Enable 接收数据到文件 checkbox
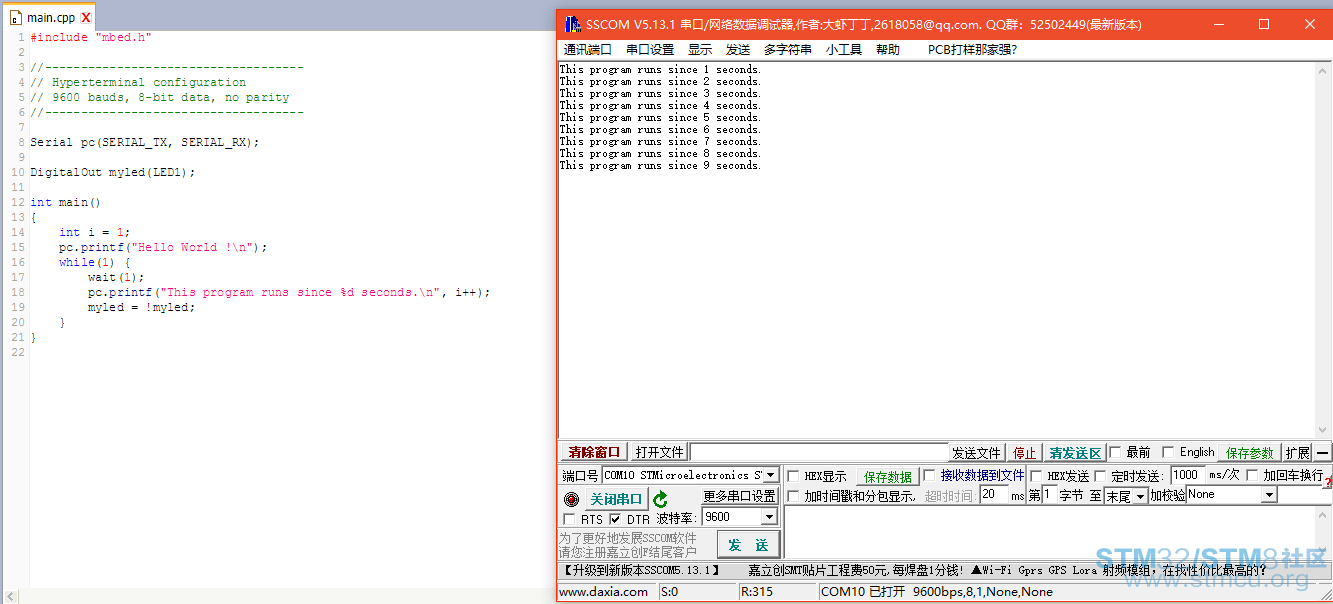This screenshot has width=1333, height=604. (929, 475)
